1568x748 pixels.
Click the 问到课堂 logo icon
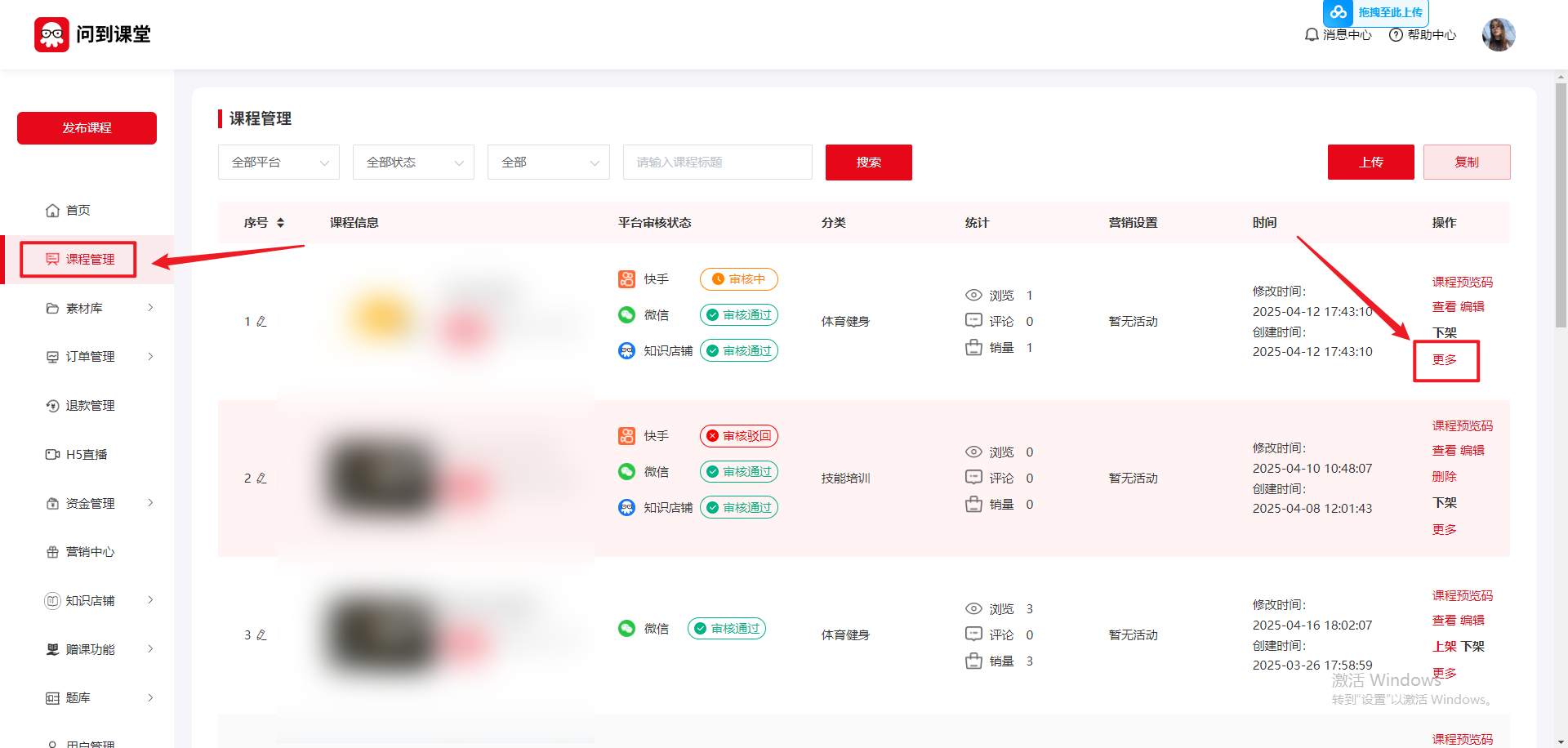[x=51, y=34]
